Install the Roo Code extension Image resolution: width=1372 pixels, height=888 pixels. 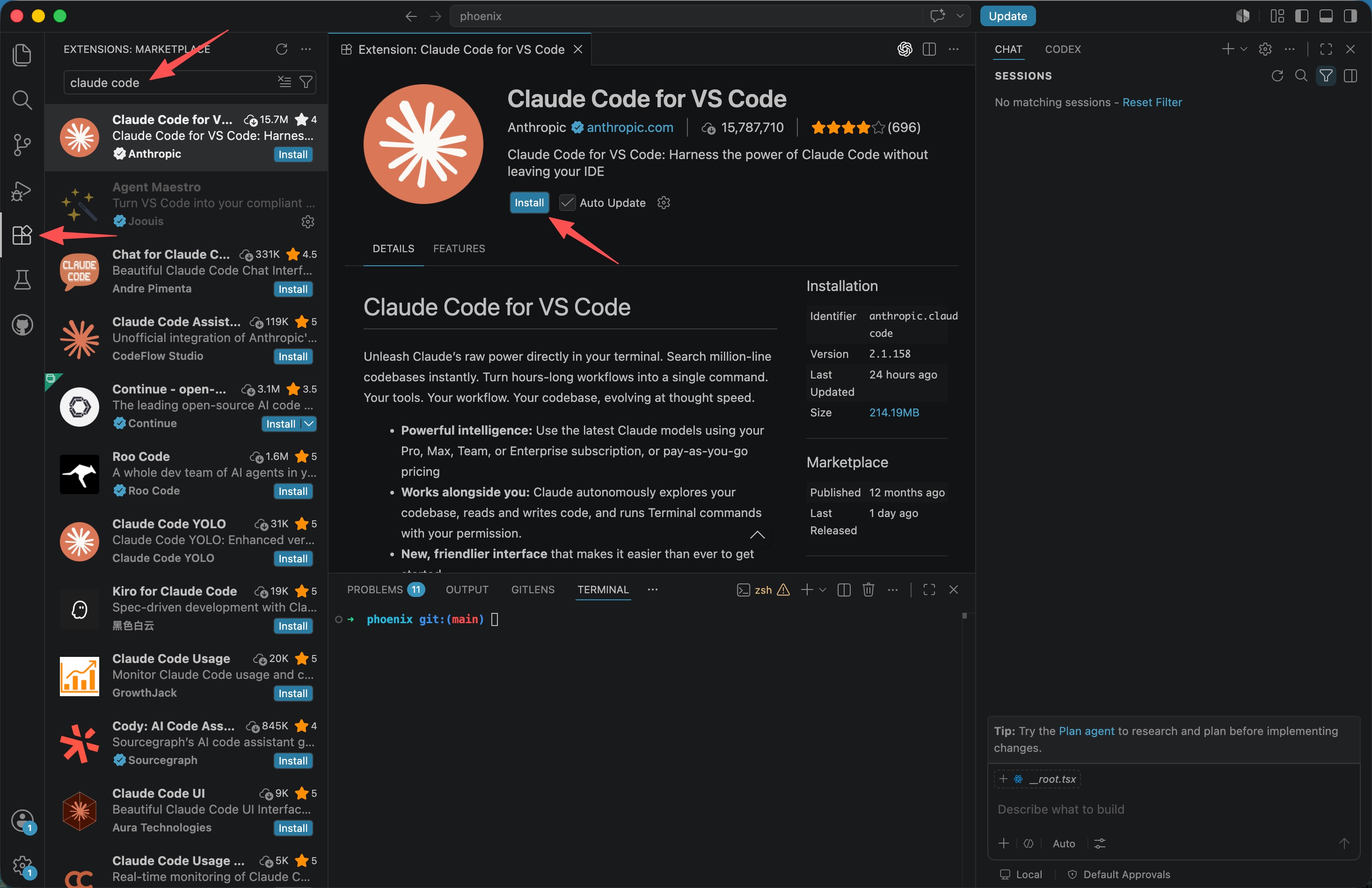click(293, 491)
